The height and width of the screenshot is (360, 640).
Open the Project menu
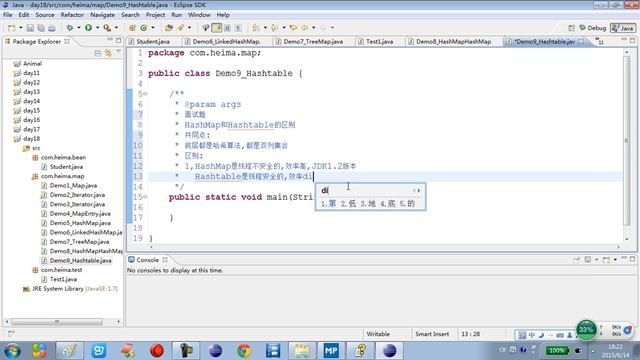[156, 15]
